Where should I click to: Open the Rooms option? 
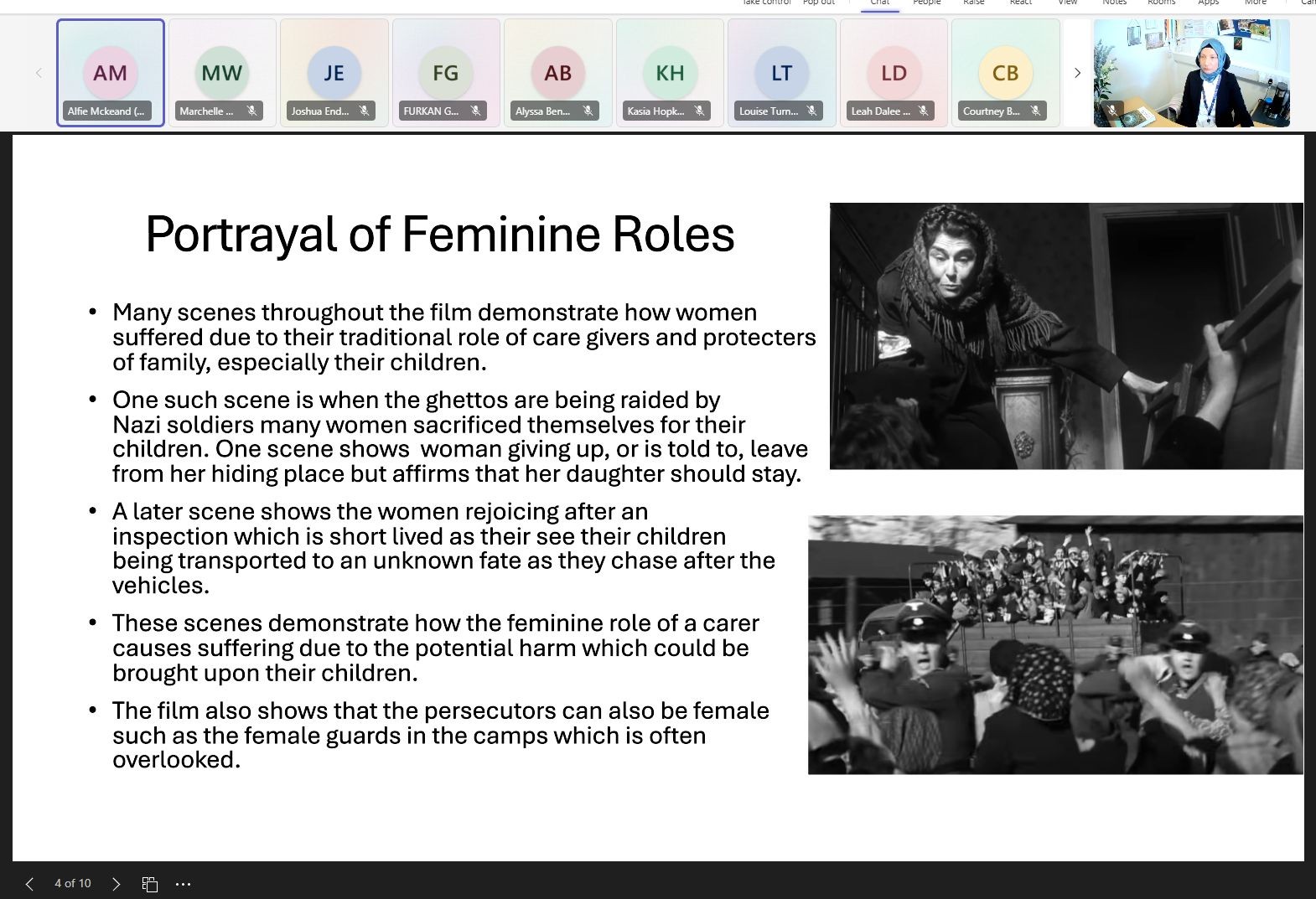tap(1162, 3)
